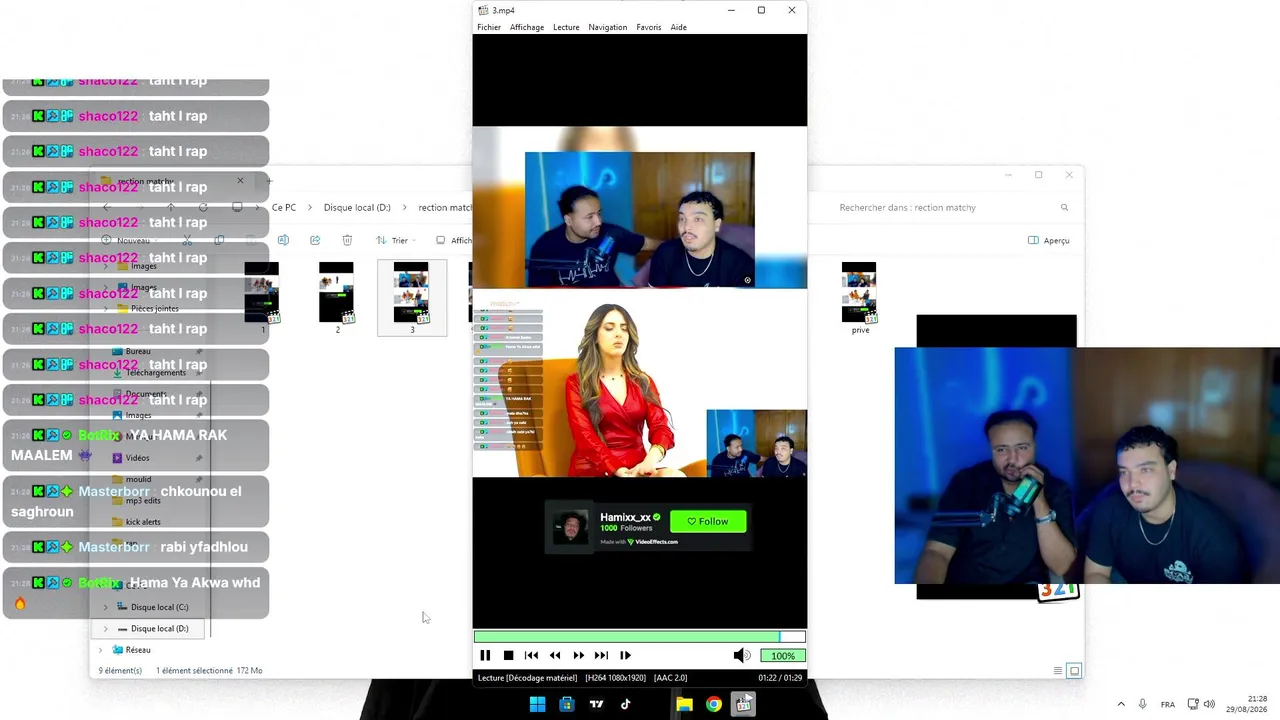Toggle the Aperçu preview pane in Explorer
The height and width of the screenshot is (720, 1280).
click(x=1049, y=240)
